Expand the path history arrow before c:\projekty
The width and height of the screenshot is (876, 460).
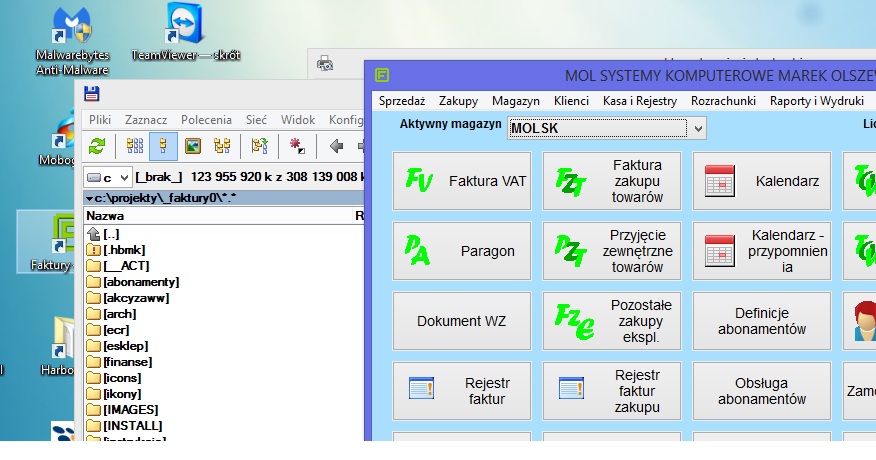(89, 198)
